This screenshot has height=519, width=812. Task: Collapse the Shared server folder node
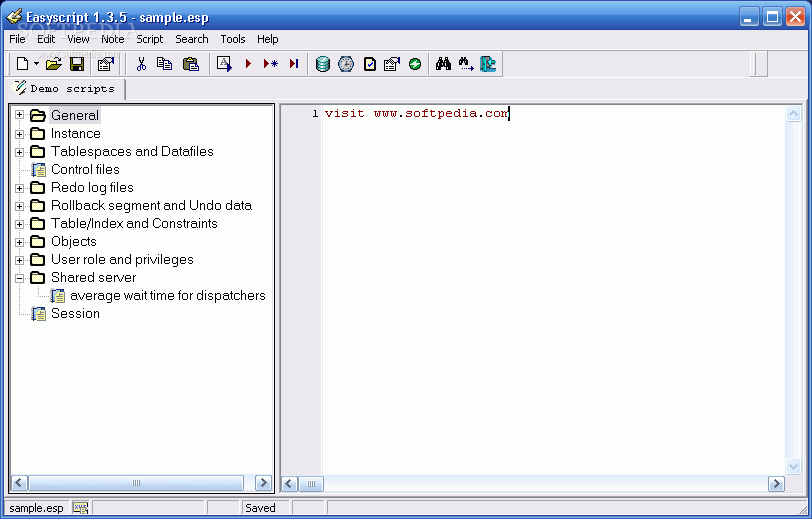20,278
